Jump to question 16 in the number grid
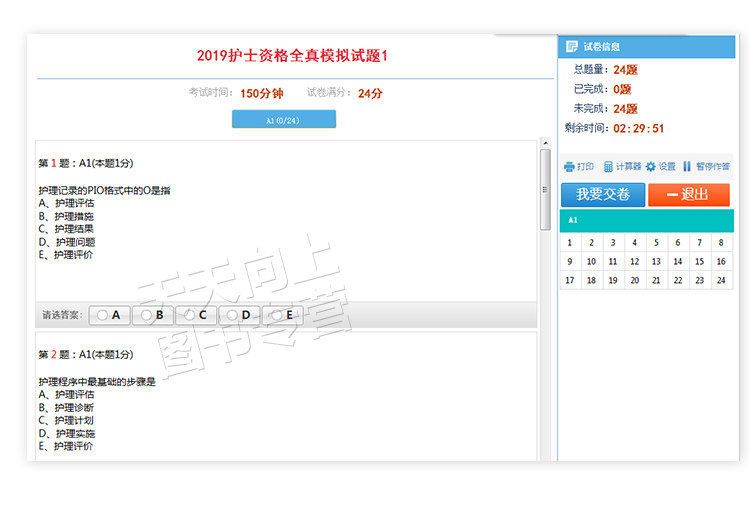Viewport: 750px width, 512px height. [x=721, y=261]
